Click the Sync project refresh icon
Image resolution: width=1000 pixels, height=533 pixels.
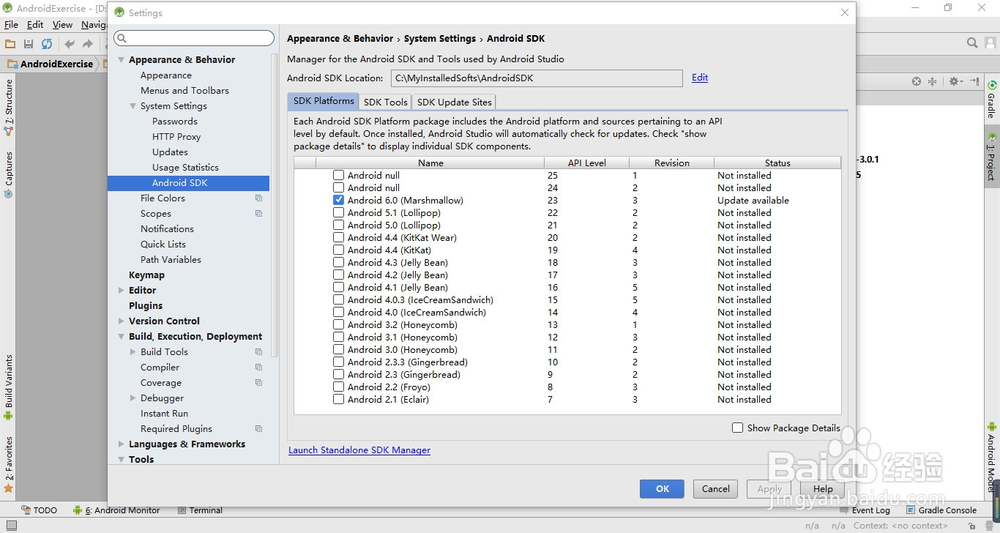(46, 44)
